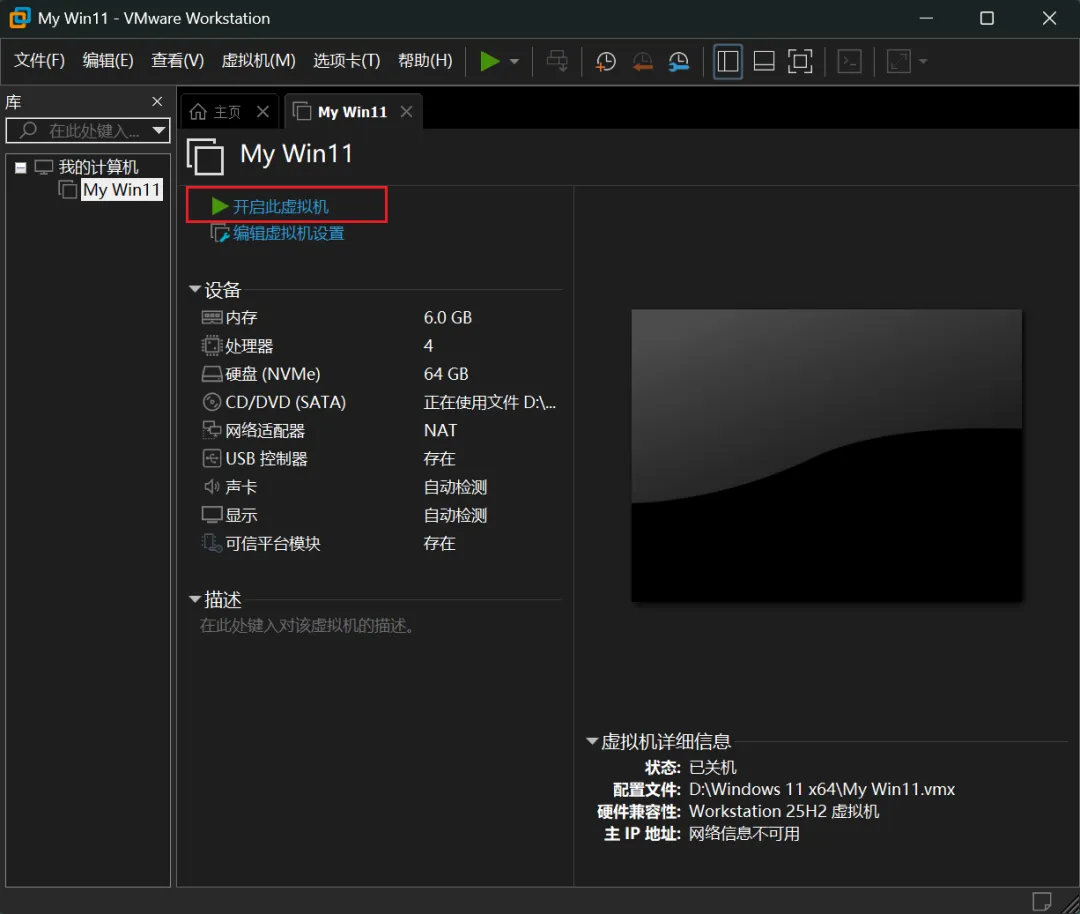Click the 6.0 GB memory value
1080x914 pixels.
(x=448, y=318)
